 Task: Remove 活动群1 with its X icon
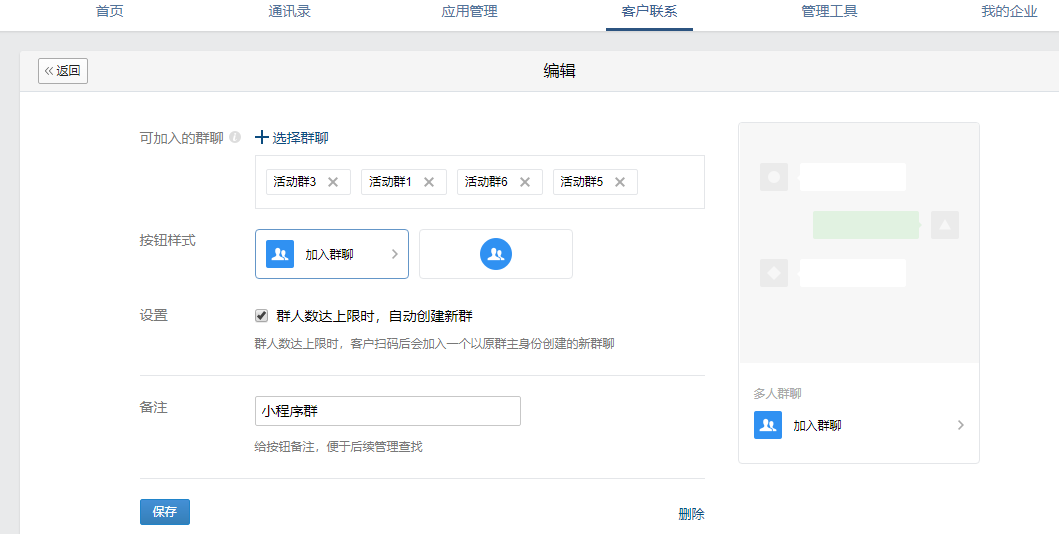(x=428, y=182)
